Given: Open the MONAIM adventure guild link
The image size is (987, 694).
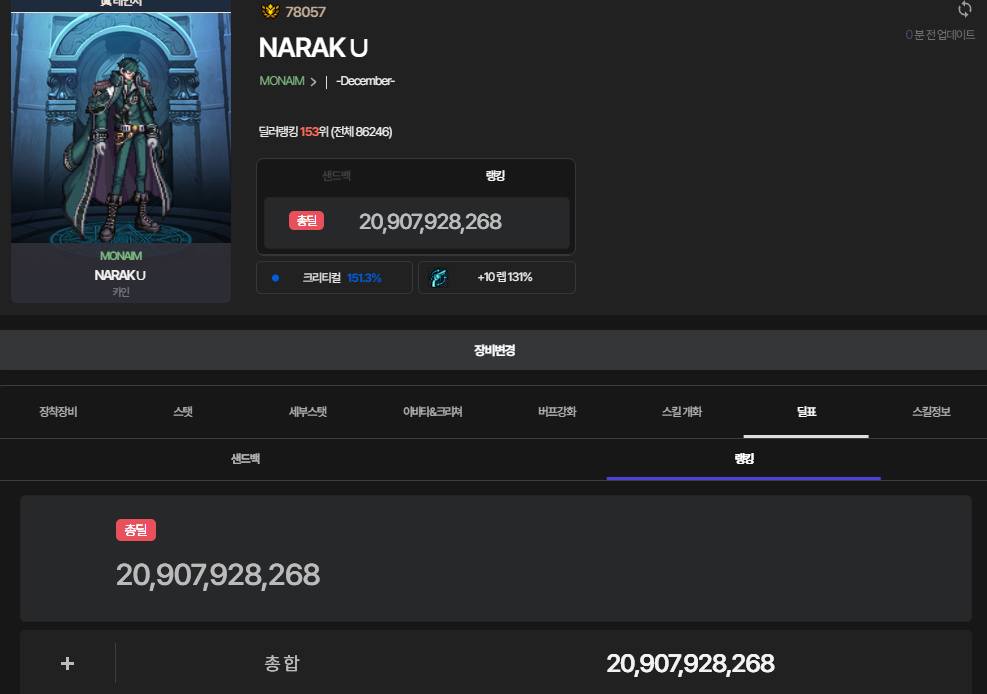Looking at the screenshot, I should [281, 81].
